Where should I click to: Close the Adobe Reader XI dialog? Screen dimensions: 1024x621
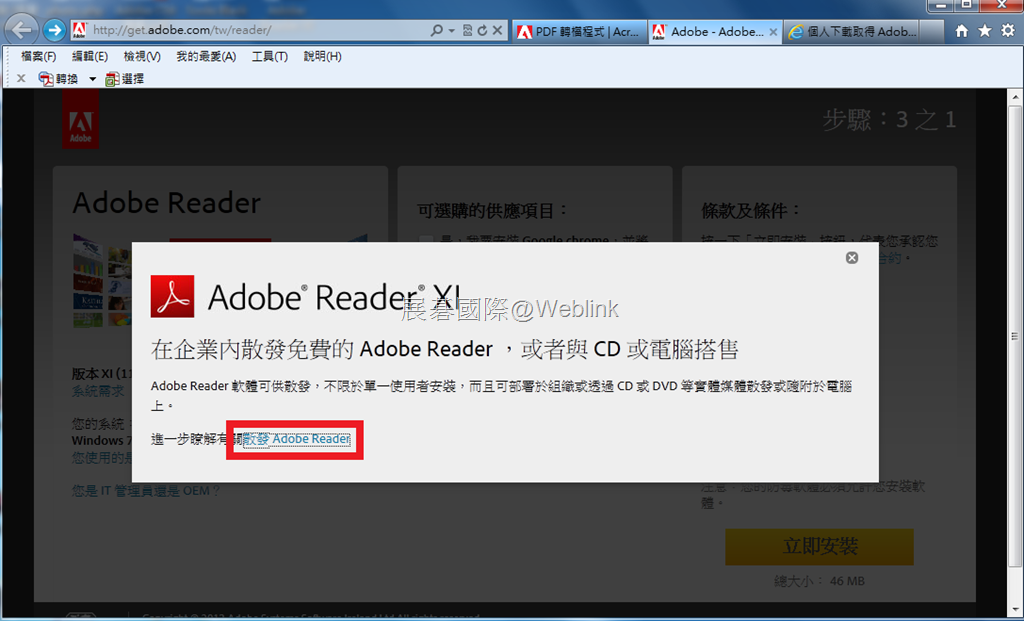coord(852,258)
